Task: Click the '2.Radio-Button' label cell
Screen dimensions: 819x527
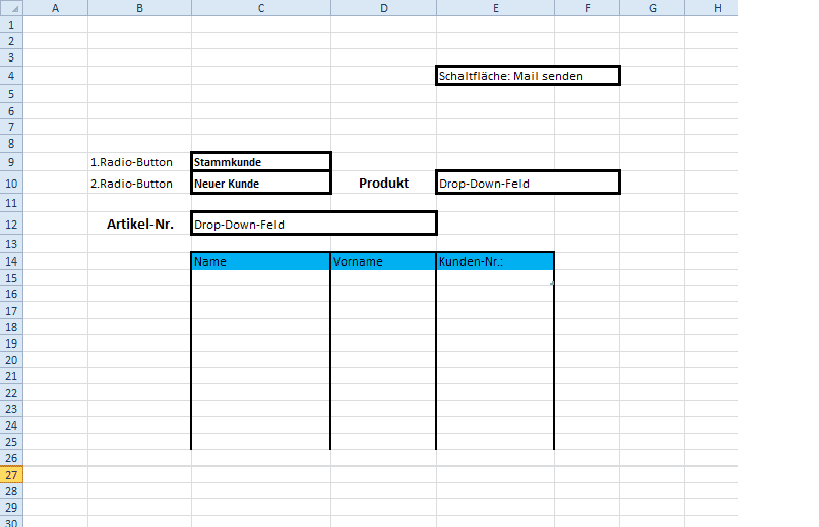Action: (139, 183)
